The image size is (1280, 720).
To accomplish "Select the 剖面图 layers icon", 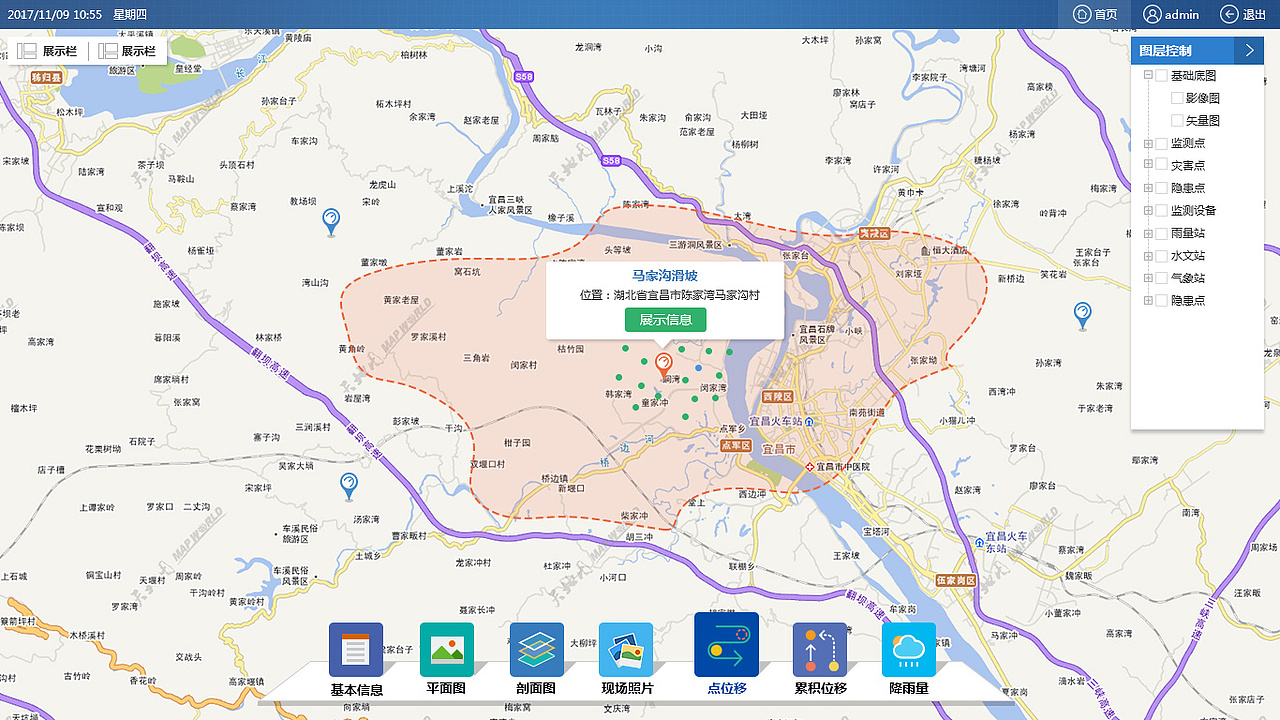I will point(537,650).
